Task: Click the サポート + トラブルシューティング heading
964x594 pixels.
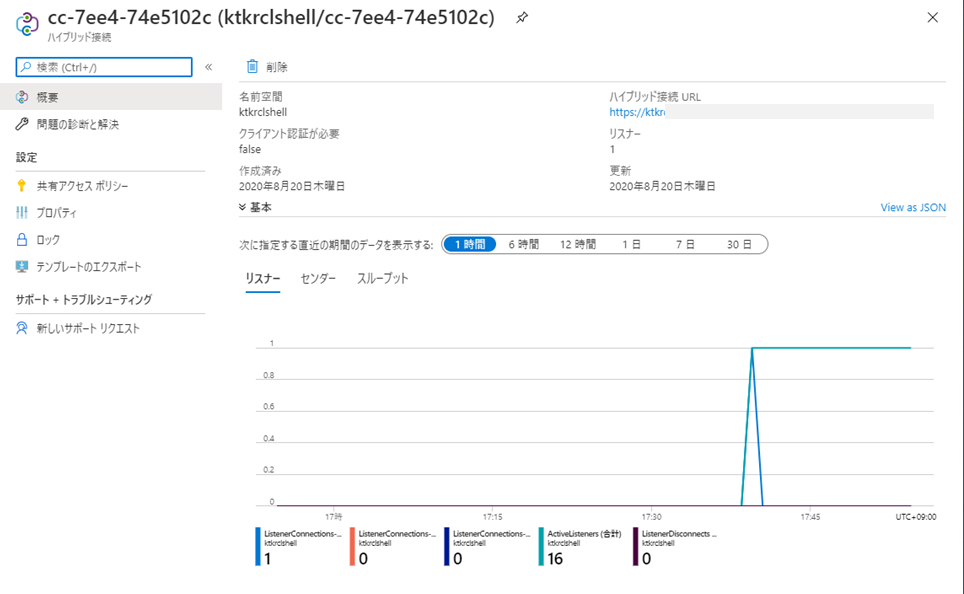Action: tap(84, 299)
